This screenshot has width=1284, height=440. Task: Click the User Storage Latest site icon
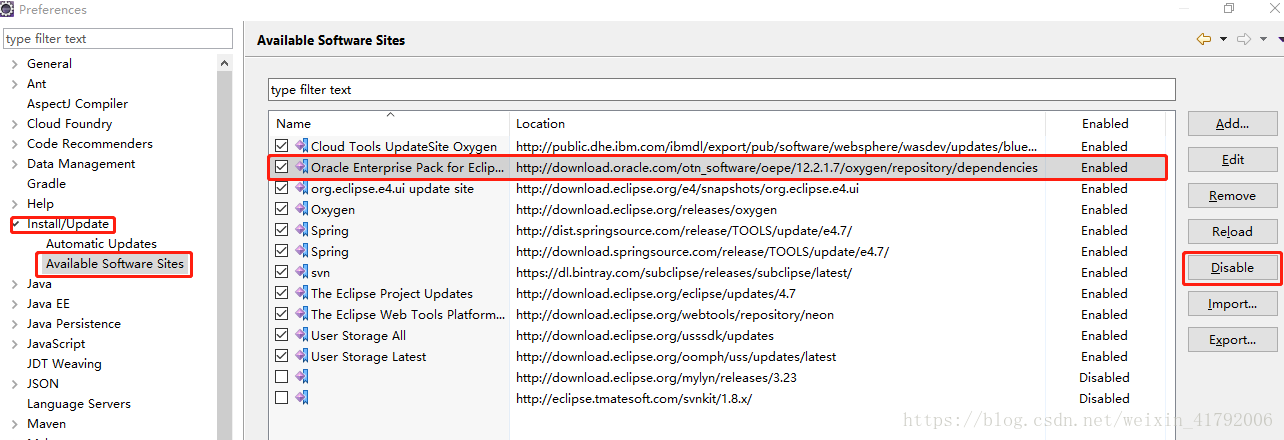(x=301, y=356)
